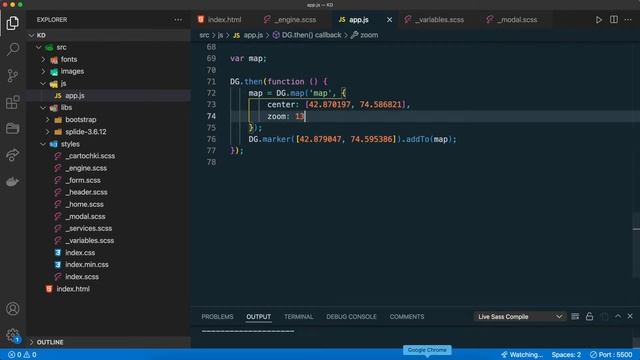Open the Manage gear icon
640x360 pixels.
coord(13,336)
